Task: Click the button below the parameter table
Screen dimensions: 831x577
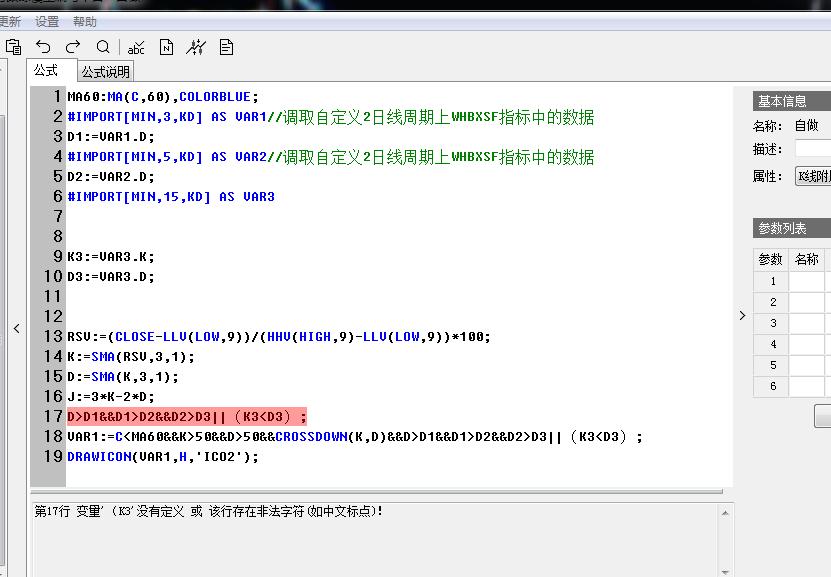Action: [x=822, y=416]
